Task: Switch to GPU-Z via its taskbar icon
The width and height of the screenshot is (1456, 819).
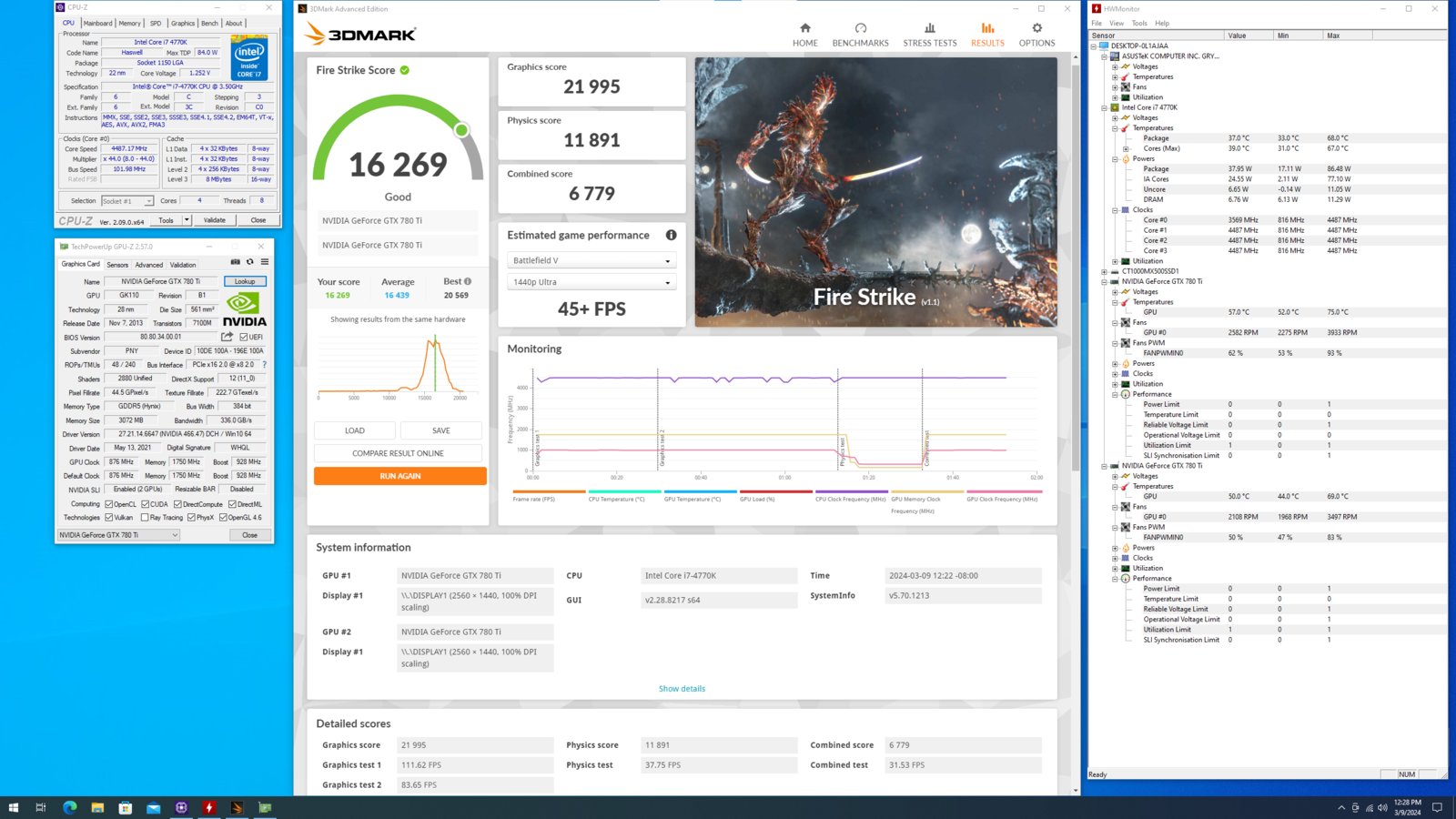Action: coord(265,807)
